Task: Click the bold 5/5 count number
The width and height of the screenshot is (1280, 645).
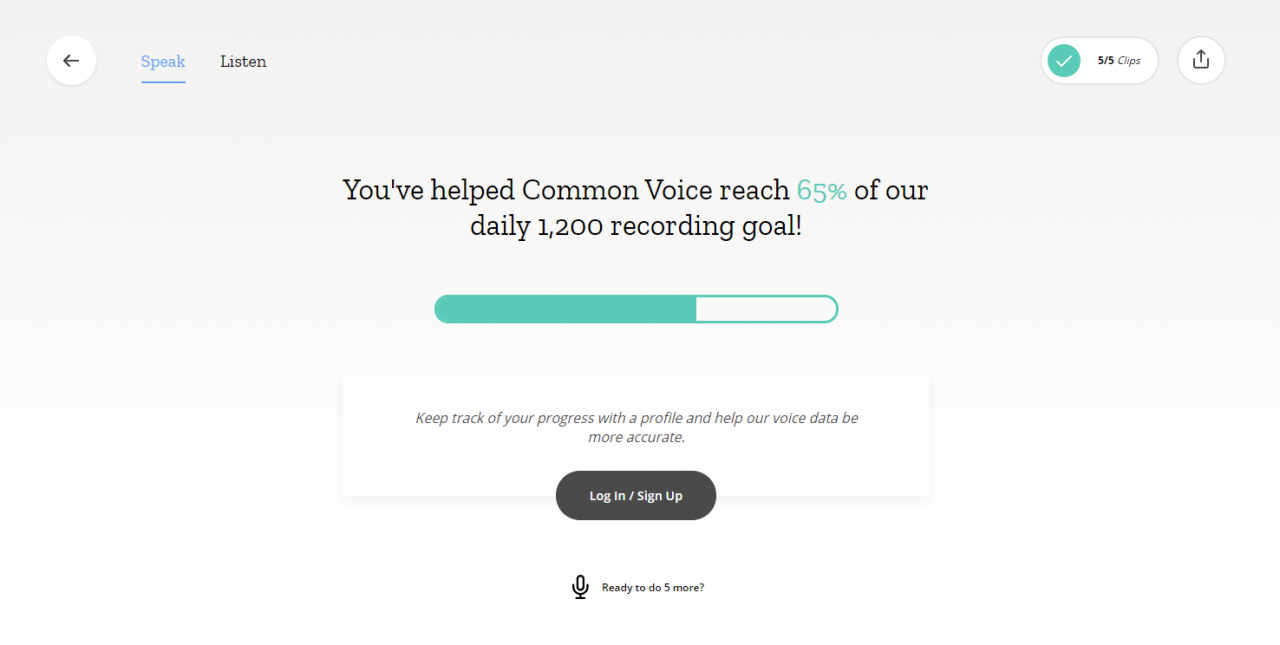Action: tap(1106, 61)
